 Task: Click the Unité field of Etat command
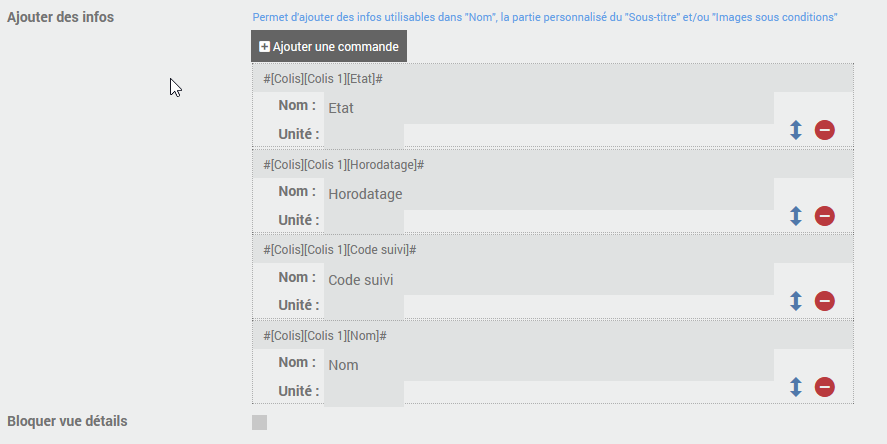pos(364,136)
